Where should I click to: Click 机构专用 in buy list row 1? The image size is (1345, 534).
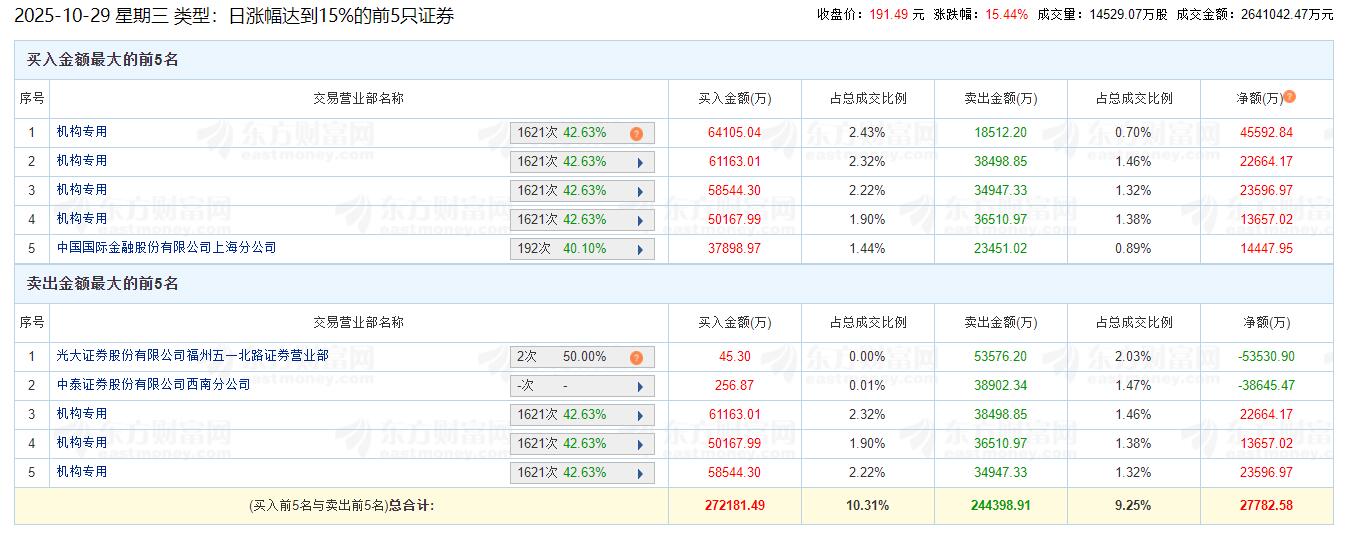(82, 132)
